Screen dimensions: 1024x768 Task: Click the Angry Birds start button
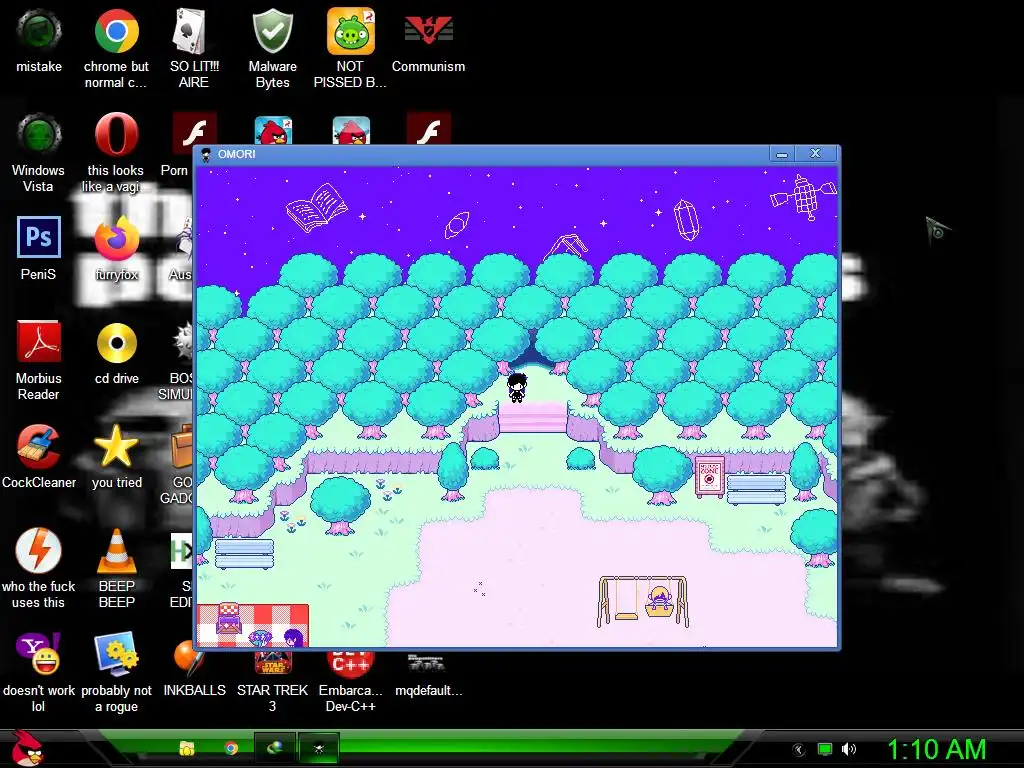(x=28, y=748)
